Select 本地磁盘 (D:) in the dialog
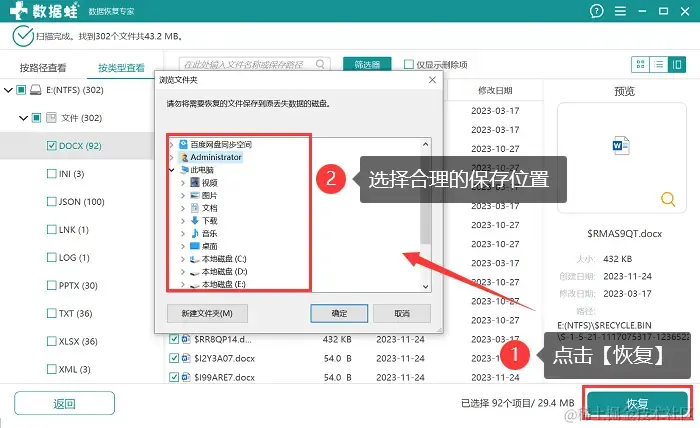700x428 pixels. 218,271
